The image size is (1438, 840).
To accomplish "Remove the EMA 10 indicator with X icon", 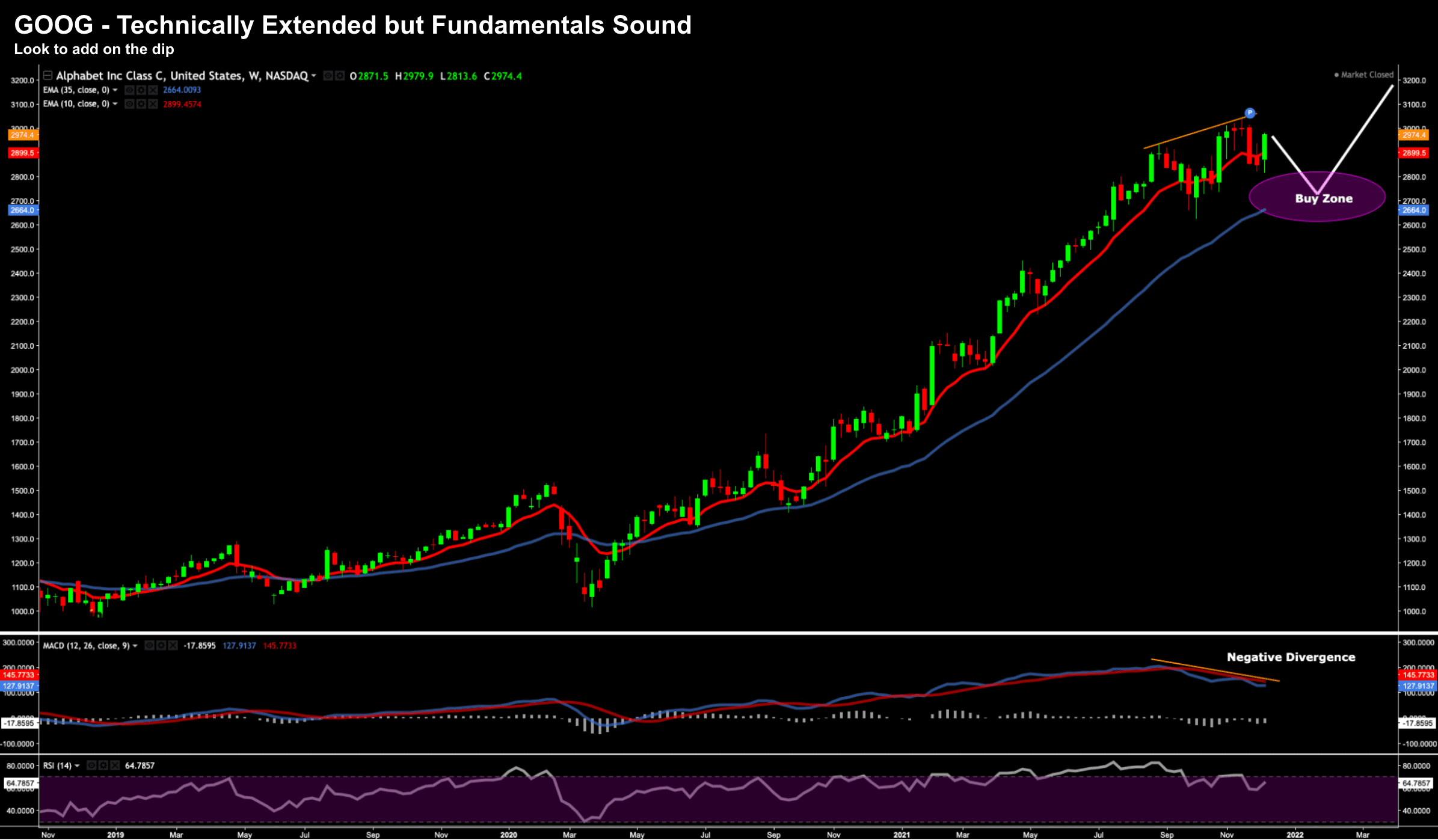I will pyautogui.click(x=153, y=104).
